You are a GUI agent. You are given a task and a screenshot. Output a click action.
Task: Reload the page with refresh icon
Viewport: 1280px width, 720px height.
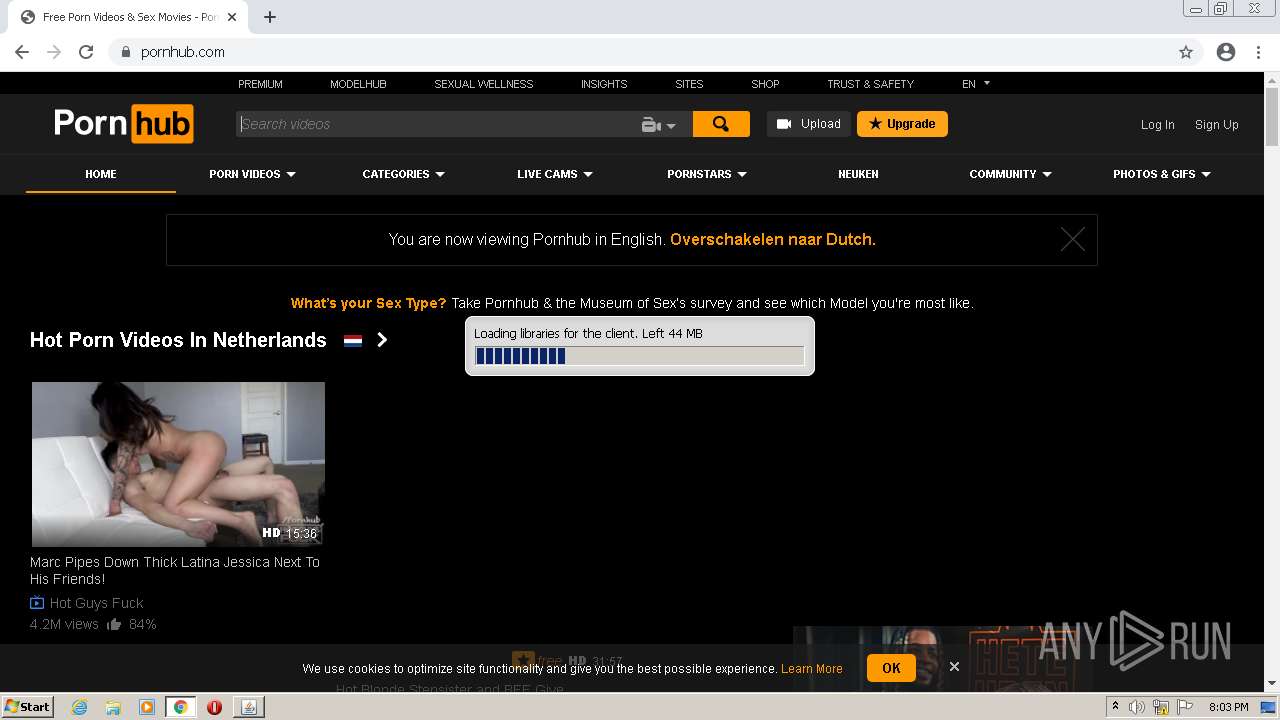(86, 52)
